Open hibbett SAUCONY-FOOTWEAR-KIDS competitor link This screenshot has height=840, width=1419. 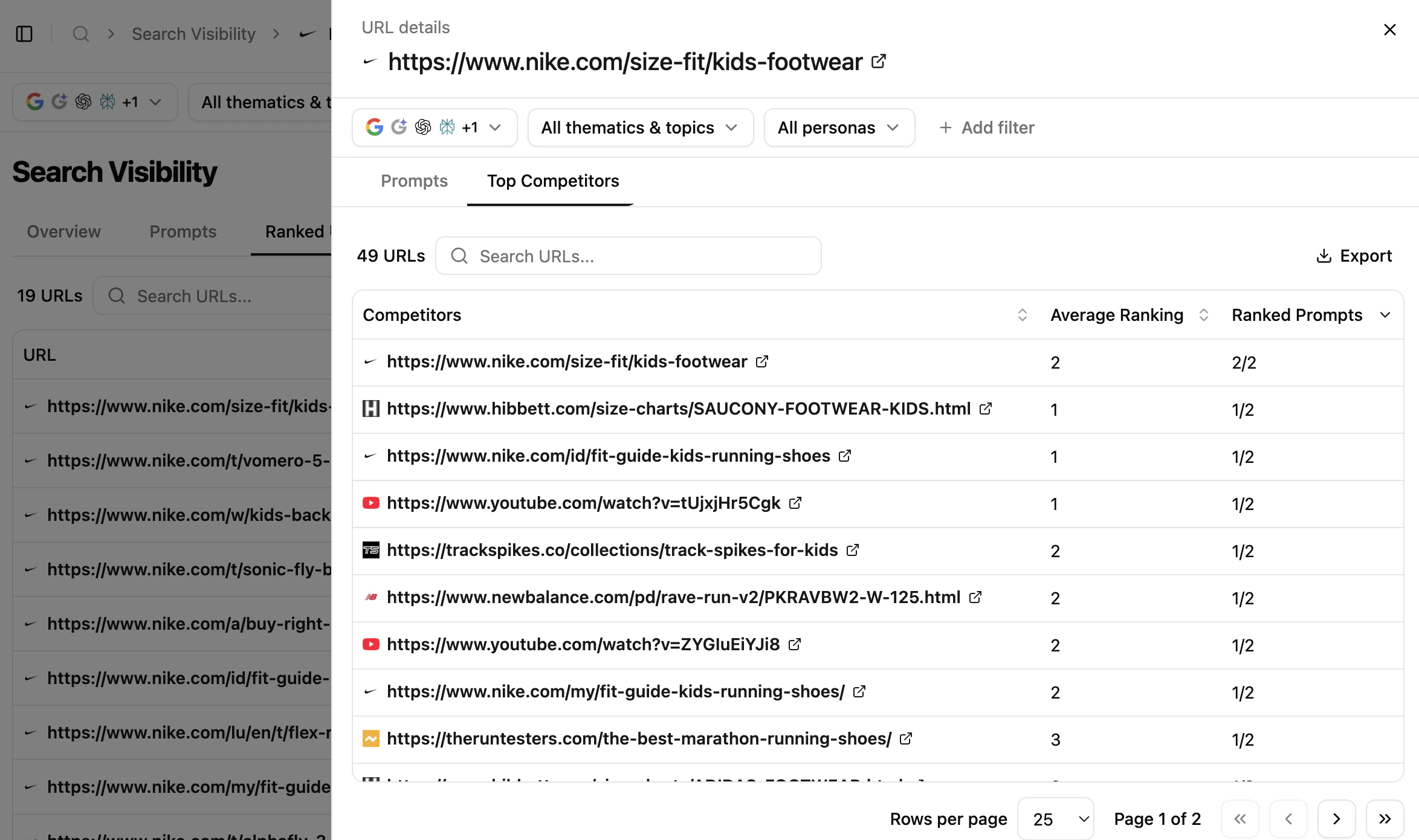679,409
